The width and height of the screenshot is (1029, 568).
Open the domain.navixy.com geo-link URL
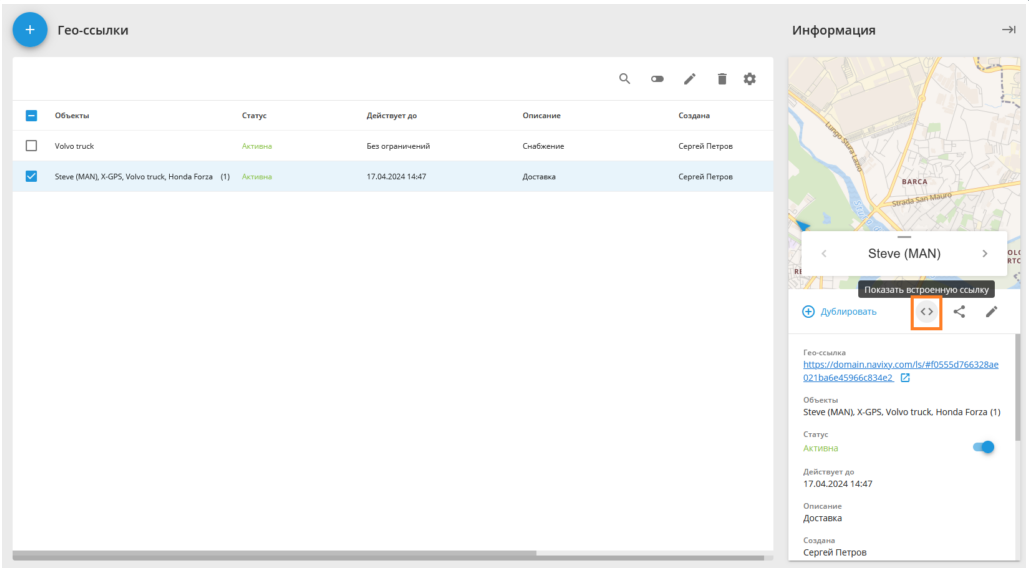(900, 371)
